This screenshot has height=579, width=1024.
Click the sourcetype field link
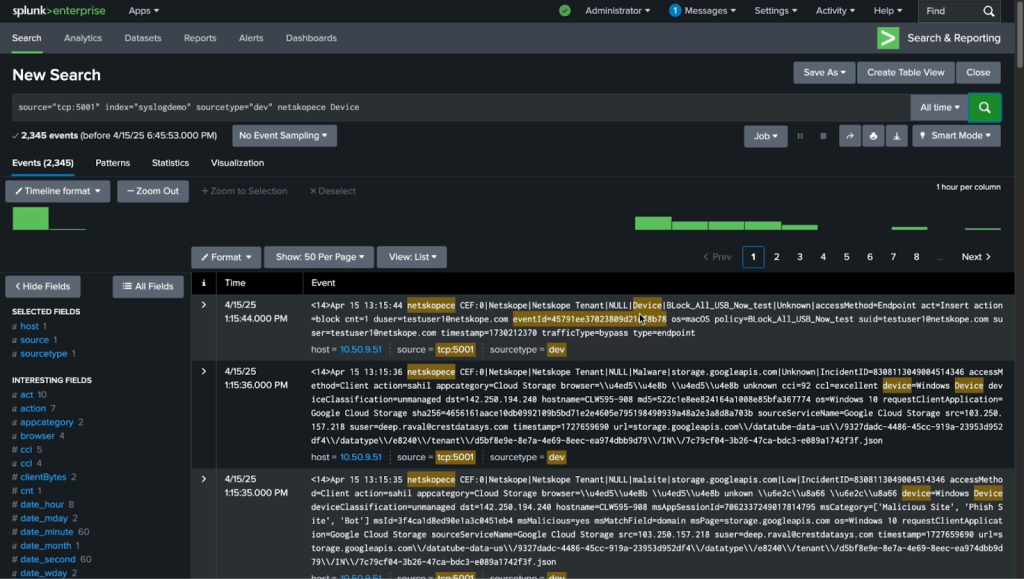[x=44, y=354]
